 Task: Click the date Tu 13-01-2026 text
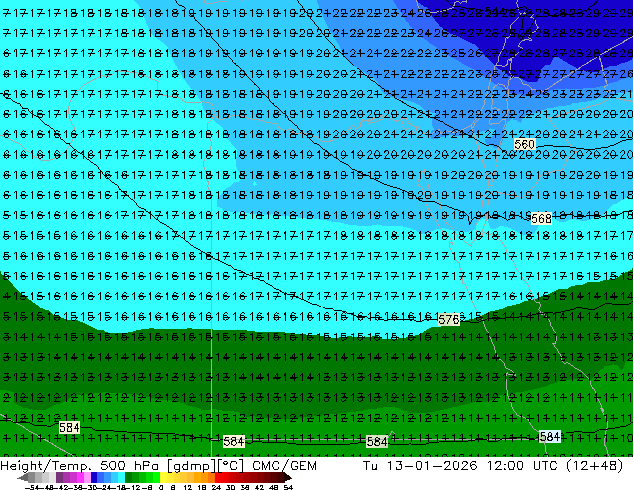click(x=420, y=466)
